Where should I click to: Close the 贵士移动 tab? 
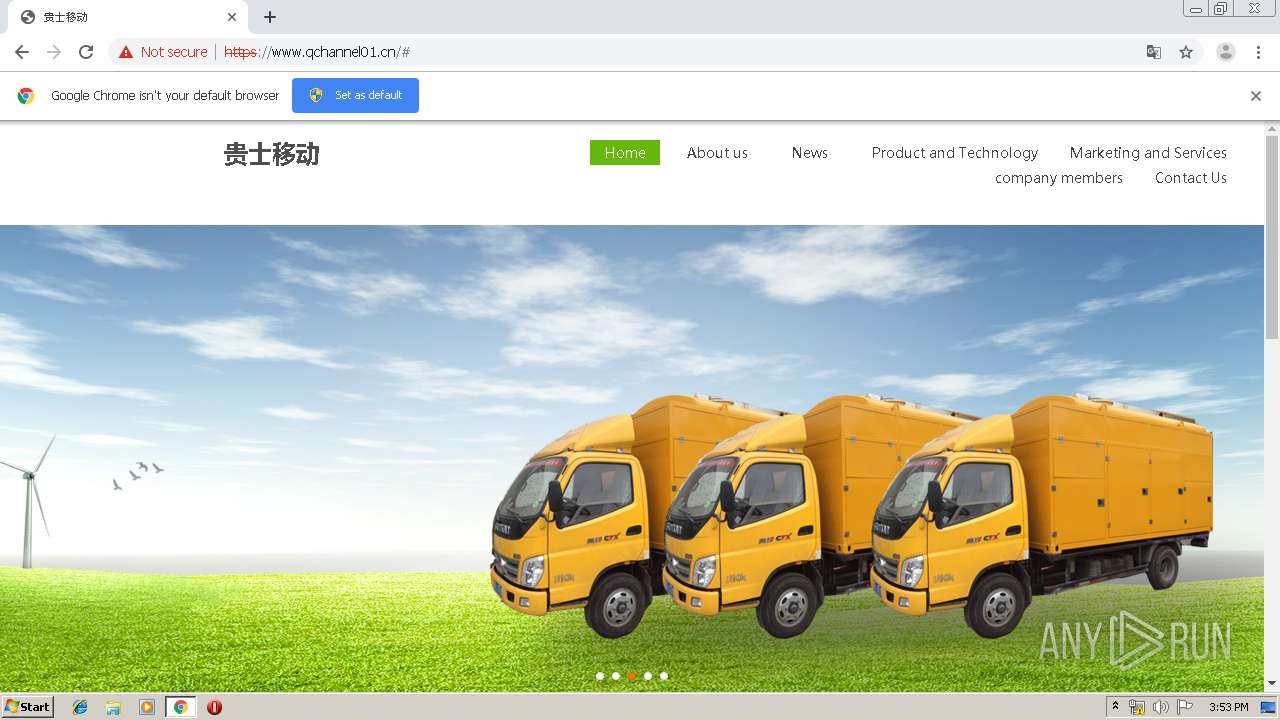[232, 17]
